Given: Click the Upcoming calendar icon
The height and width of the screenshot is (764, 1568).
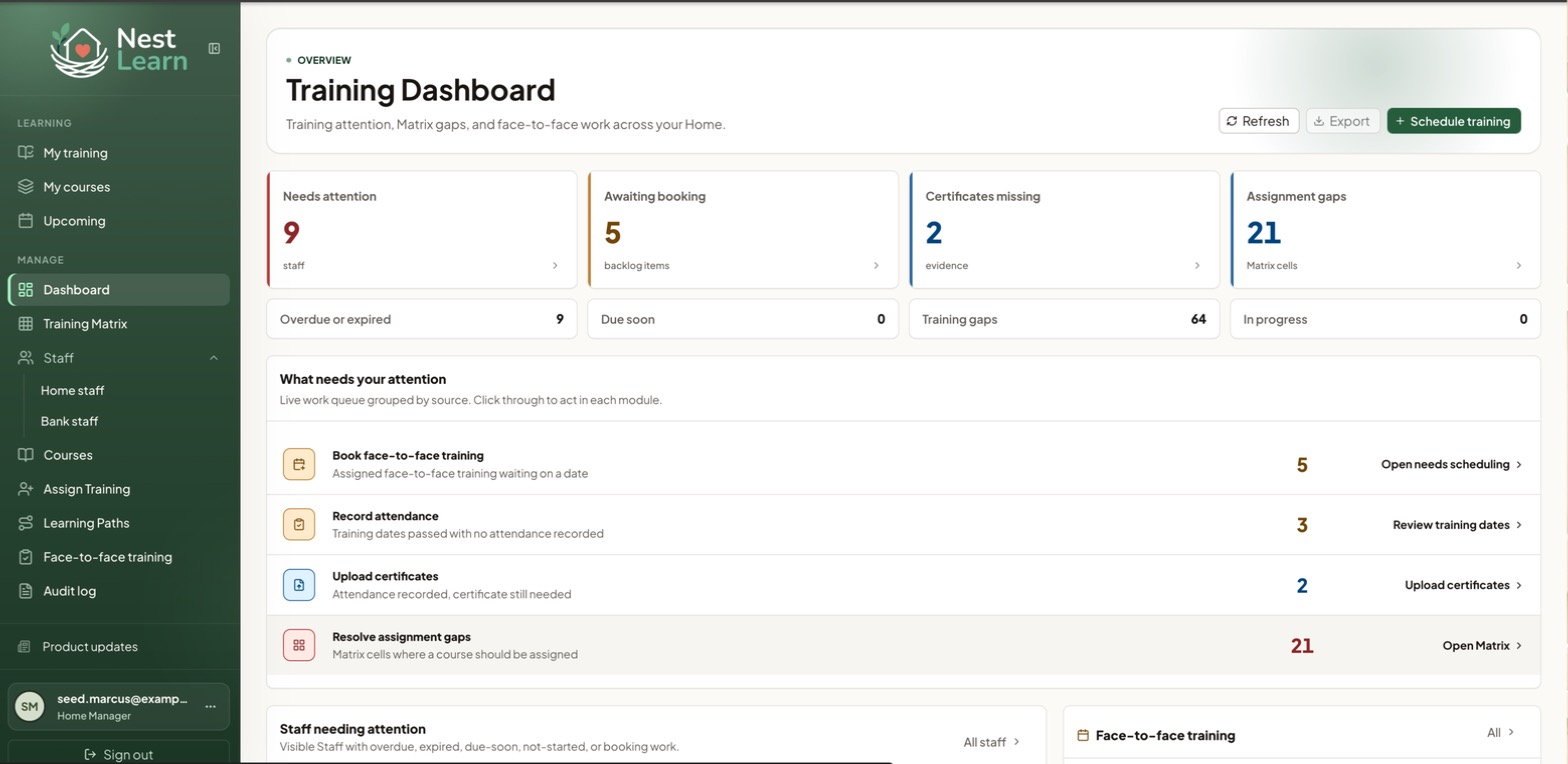Looking at the screenshot, I should [26, 221].
